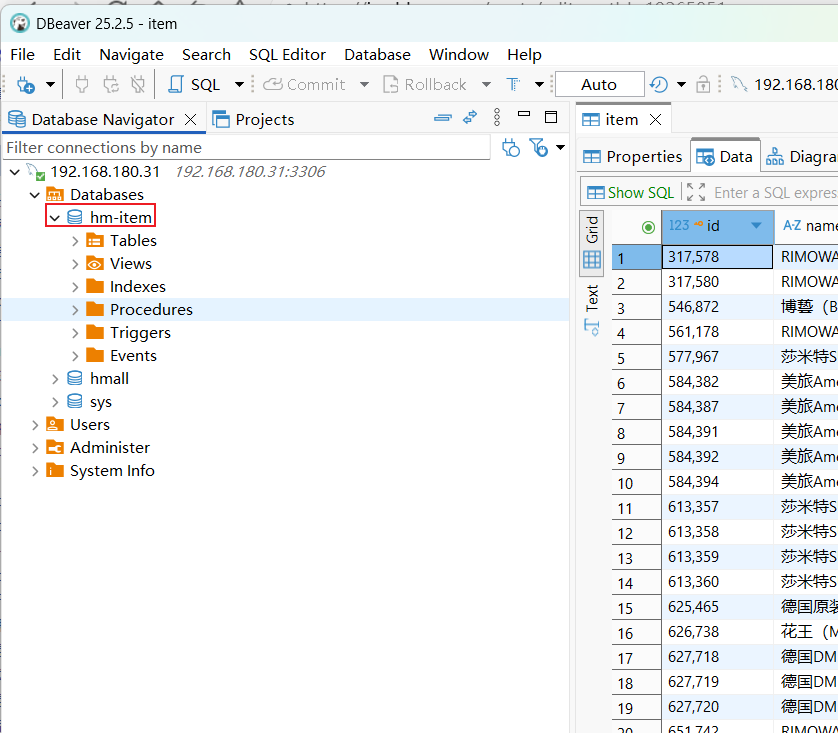
Task: Click the New Connection plug icon
Action: 26,84
